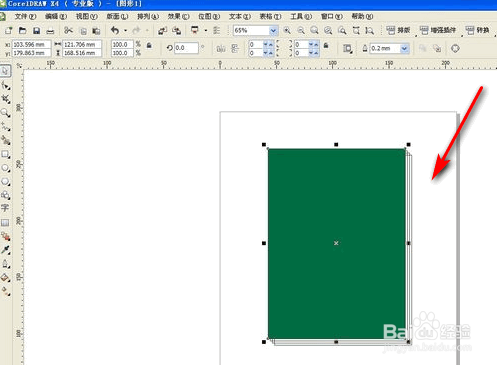Select the Table tool in the toolbox
The height and width of the screenshot is (365, 500).
coord(5,222)
